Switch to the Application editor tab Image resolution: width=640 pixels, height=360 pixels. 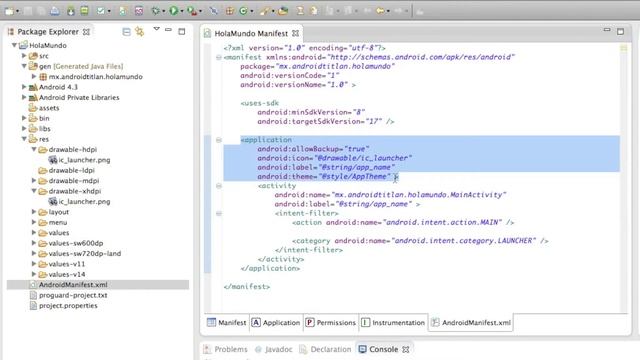coord(276,322)
